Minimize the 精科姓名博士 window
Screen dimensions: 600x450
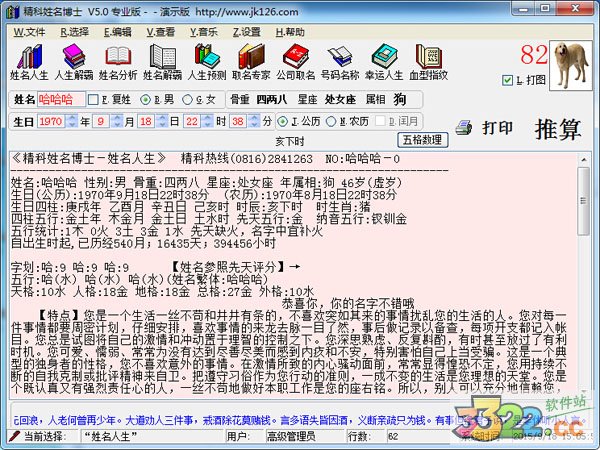tap(524, 9)
